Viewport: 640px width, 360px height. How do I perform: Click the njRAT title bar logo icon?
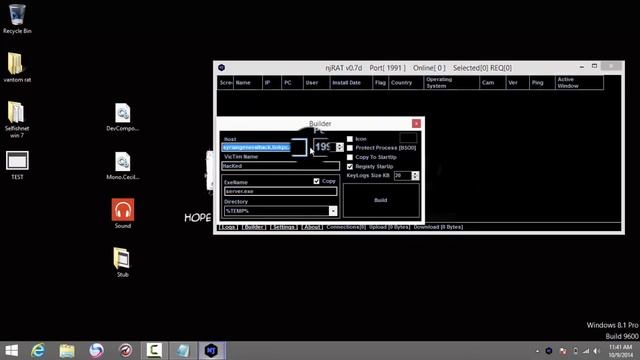(x=222, y=68)
